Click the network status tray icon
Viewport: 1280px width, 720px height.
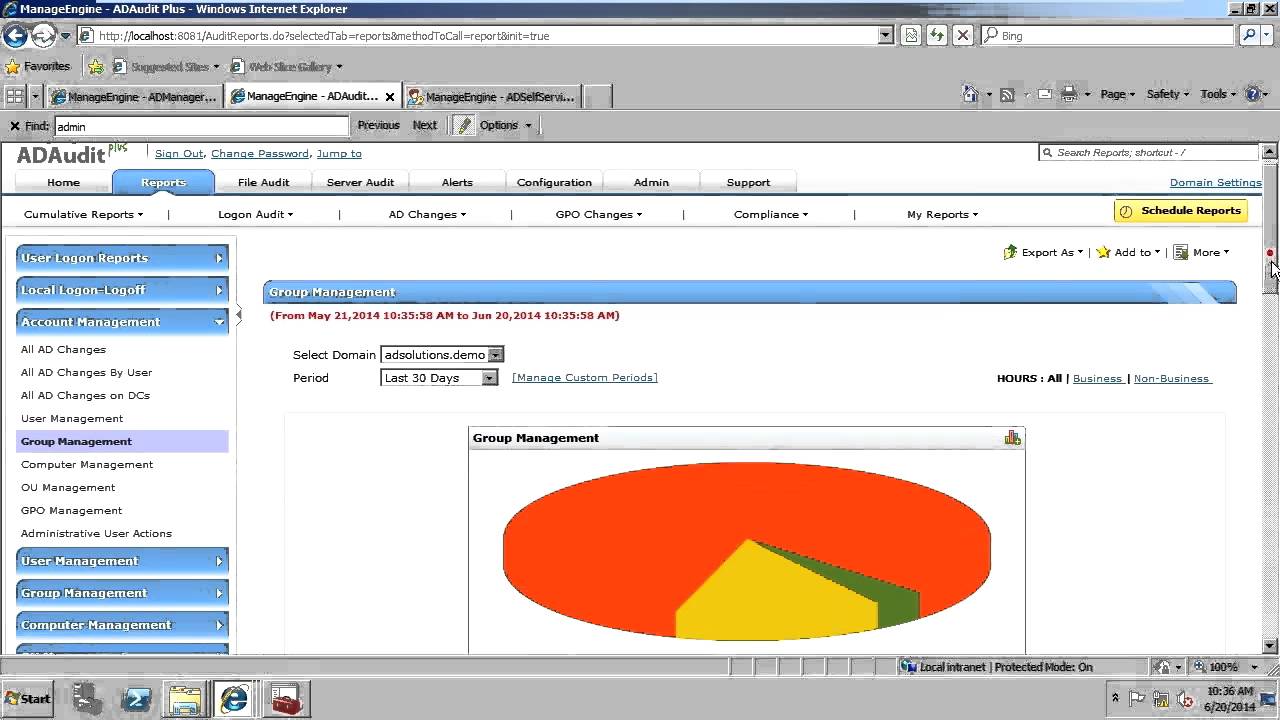pos(1161,698)
